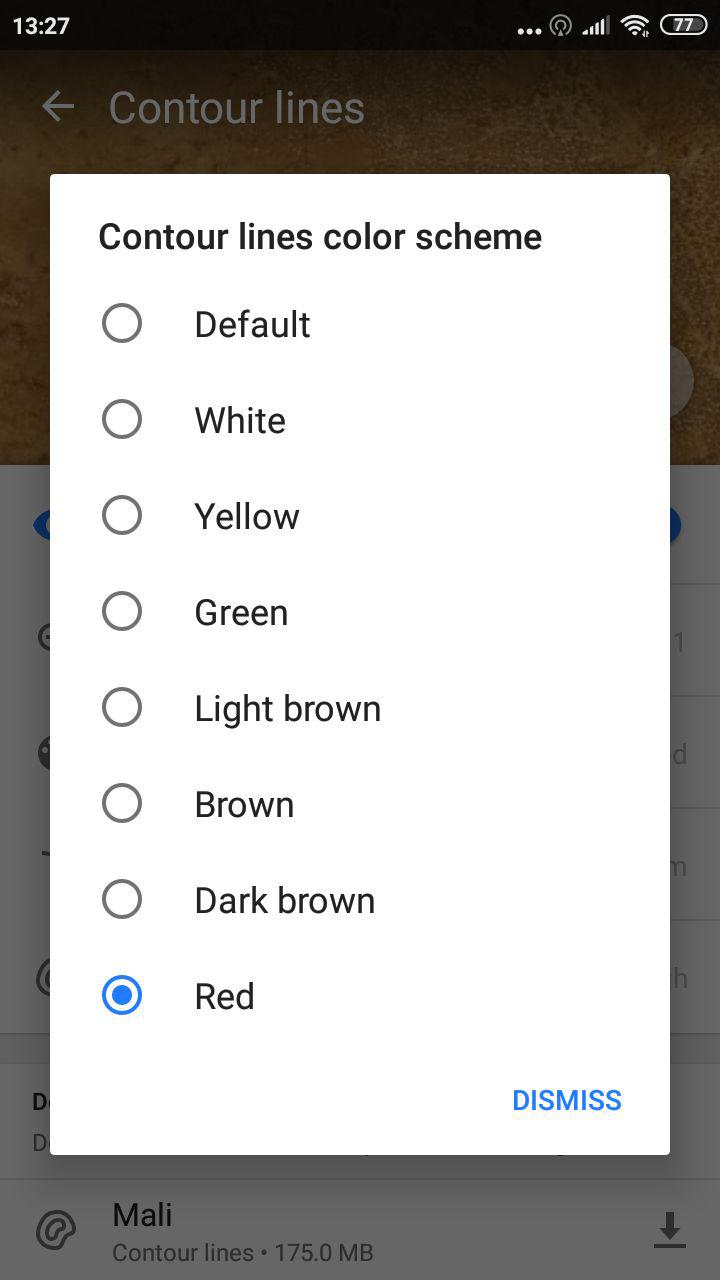Screen dimensions: 720x1280
Task: Open the Mali contour lines entry
Action: (242, 1232)
